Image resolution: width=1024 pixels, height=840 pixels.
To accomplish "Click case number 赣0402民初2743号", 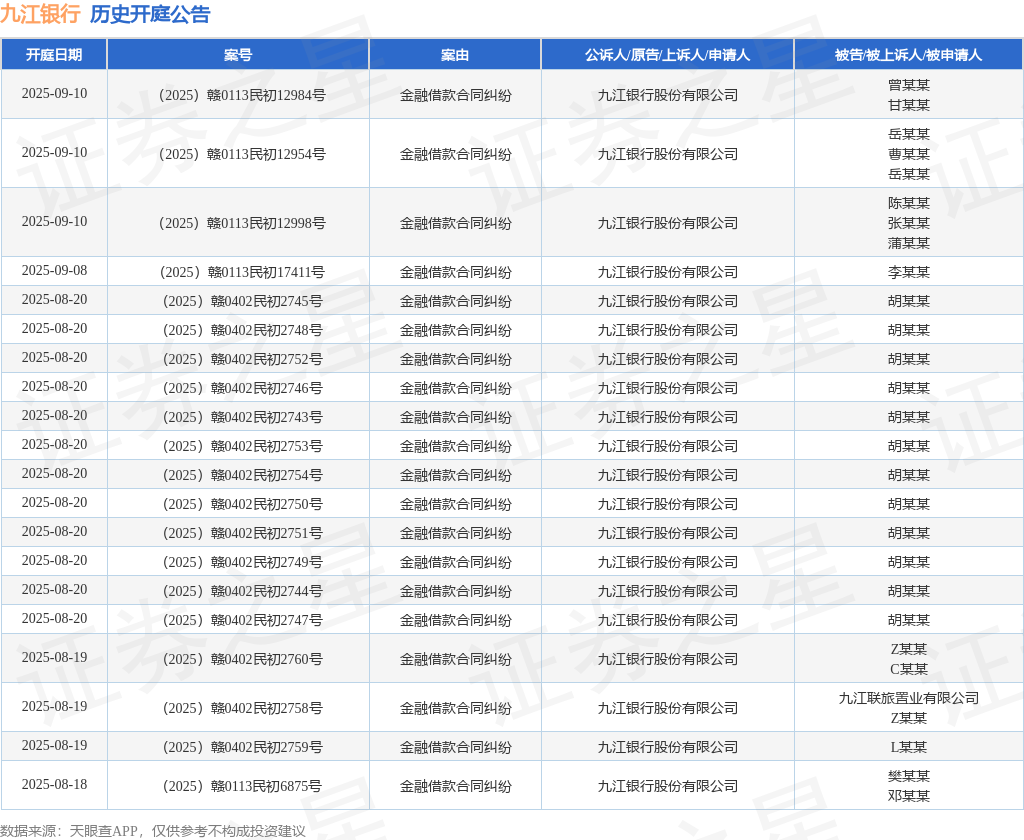I will pyautogui.click(x=242, y=417).
